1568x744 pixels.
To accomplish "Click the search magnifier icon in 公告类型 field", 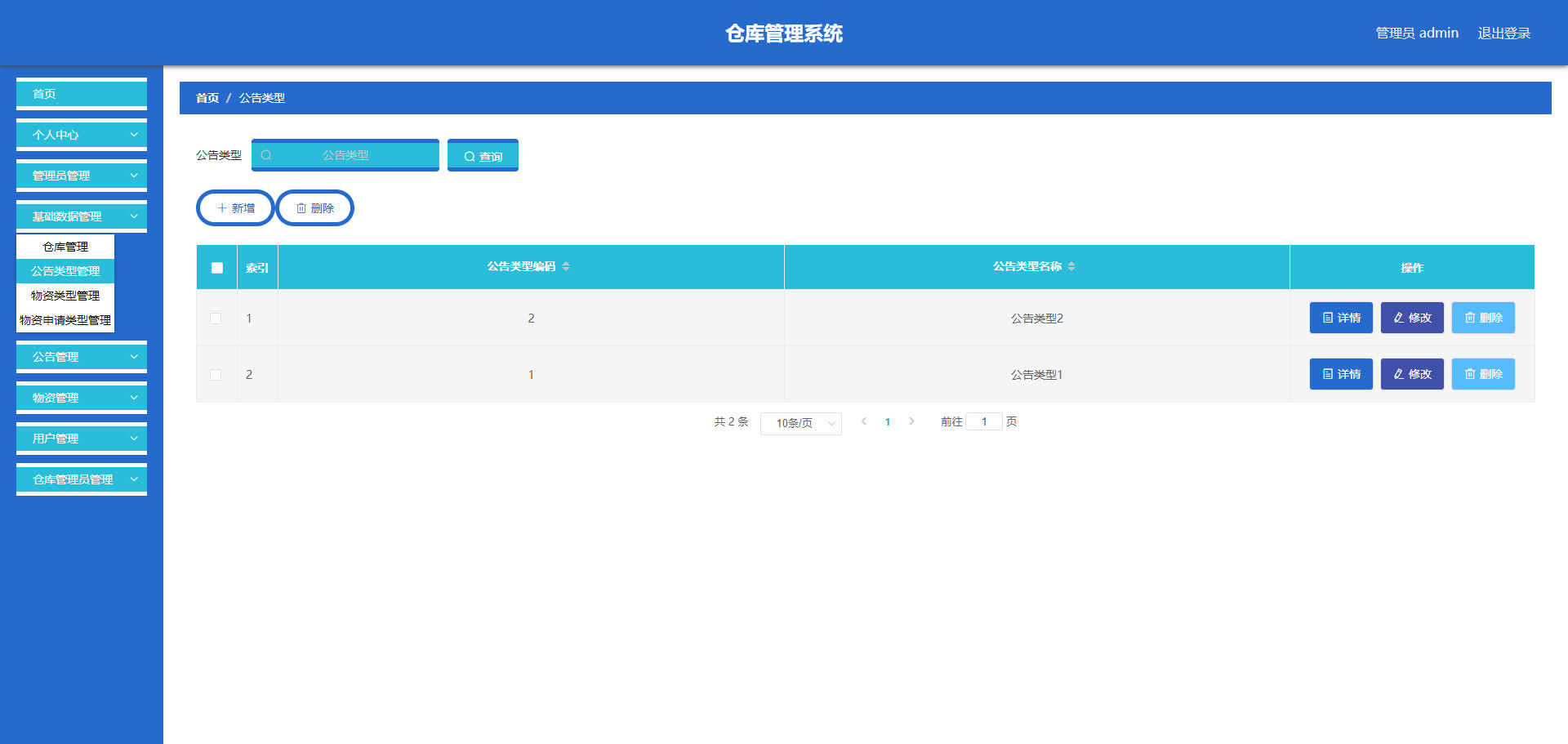I will 266,155.
